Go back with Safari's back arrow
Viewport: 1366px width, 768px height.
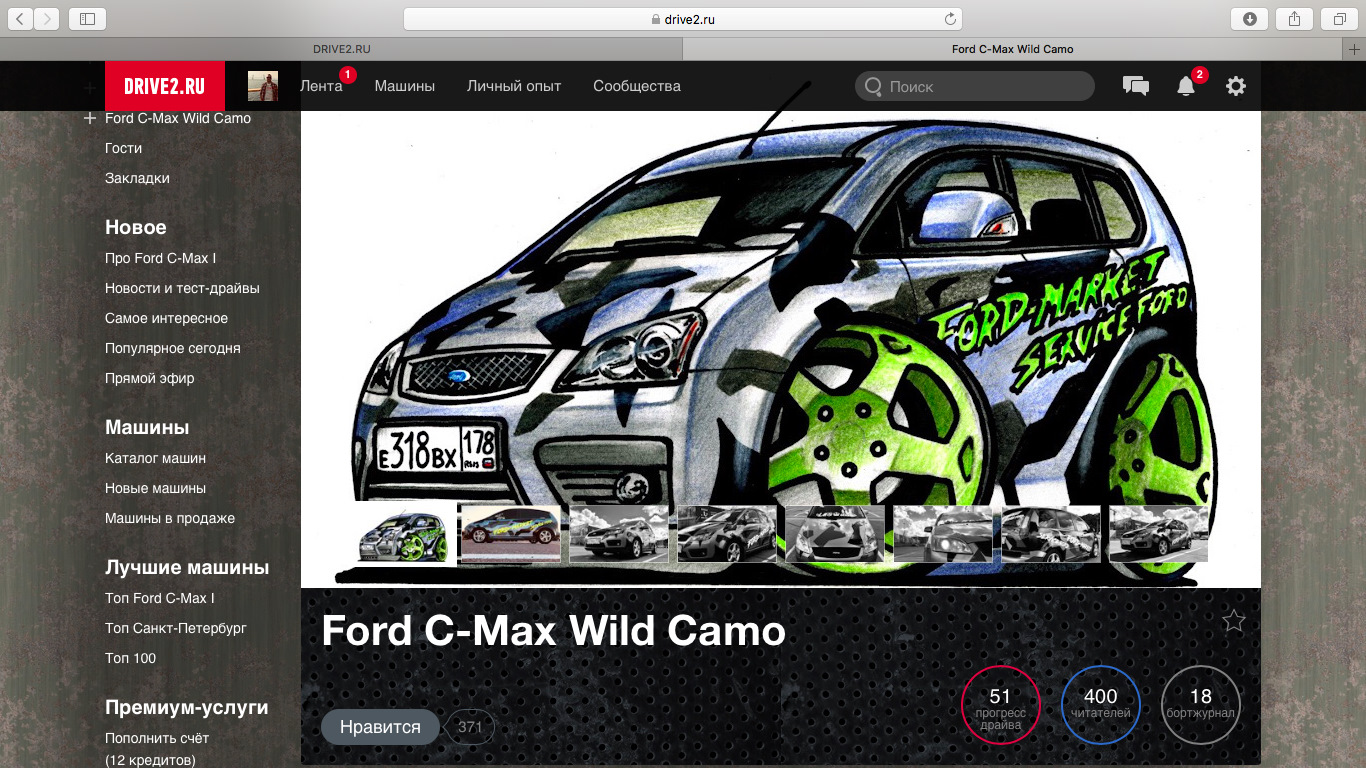coord(21,18)
